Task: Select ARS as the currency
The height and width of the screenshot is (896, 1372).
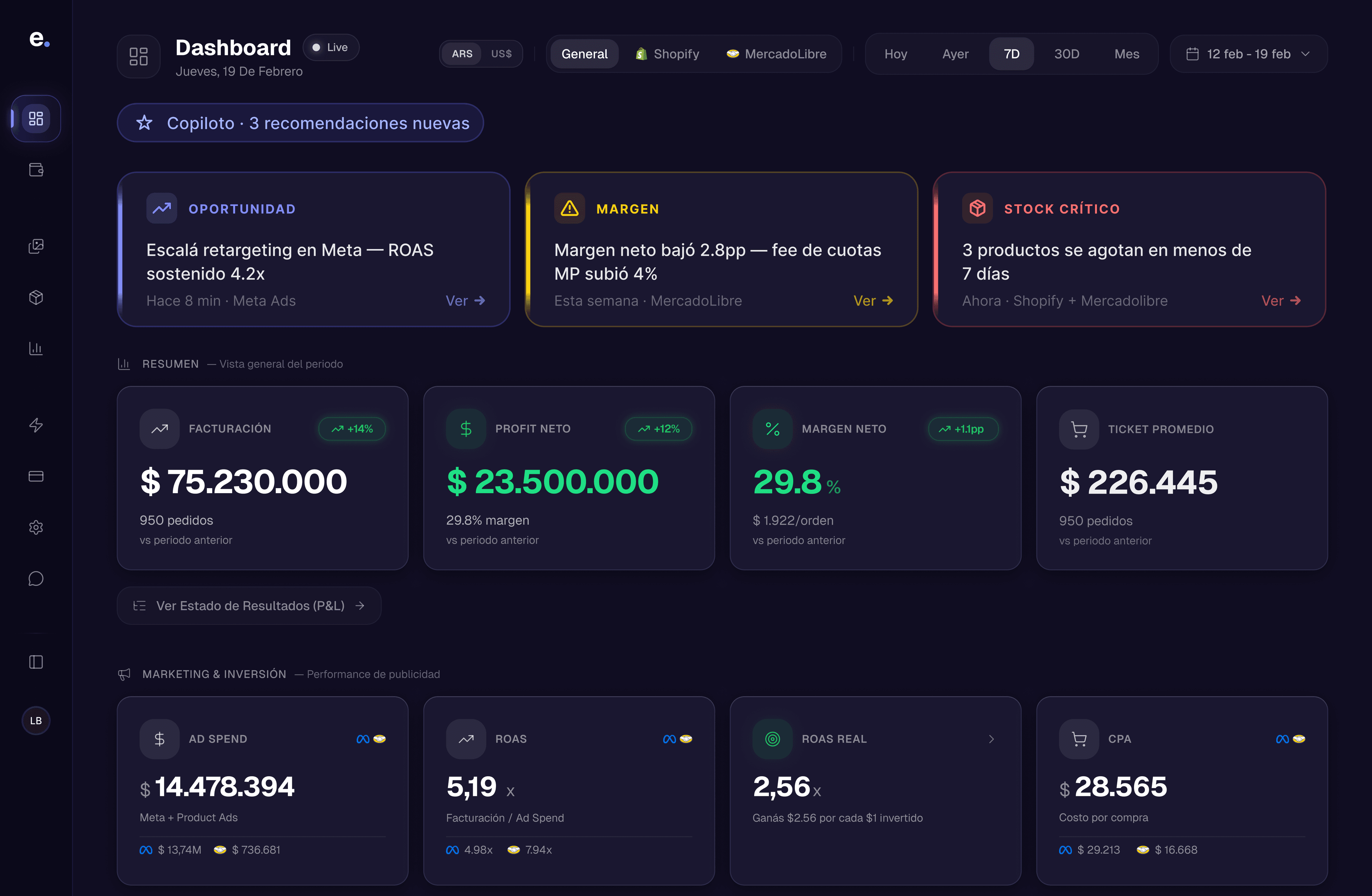Action: point(462,54)
